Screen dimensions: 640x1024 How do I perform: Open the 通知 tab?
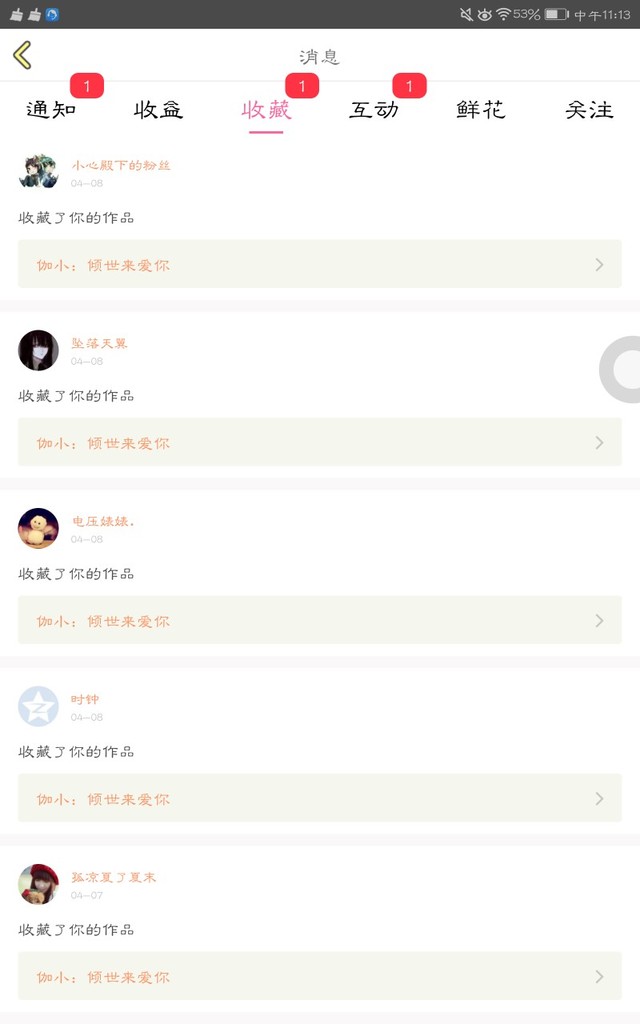coord(51,110)
